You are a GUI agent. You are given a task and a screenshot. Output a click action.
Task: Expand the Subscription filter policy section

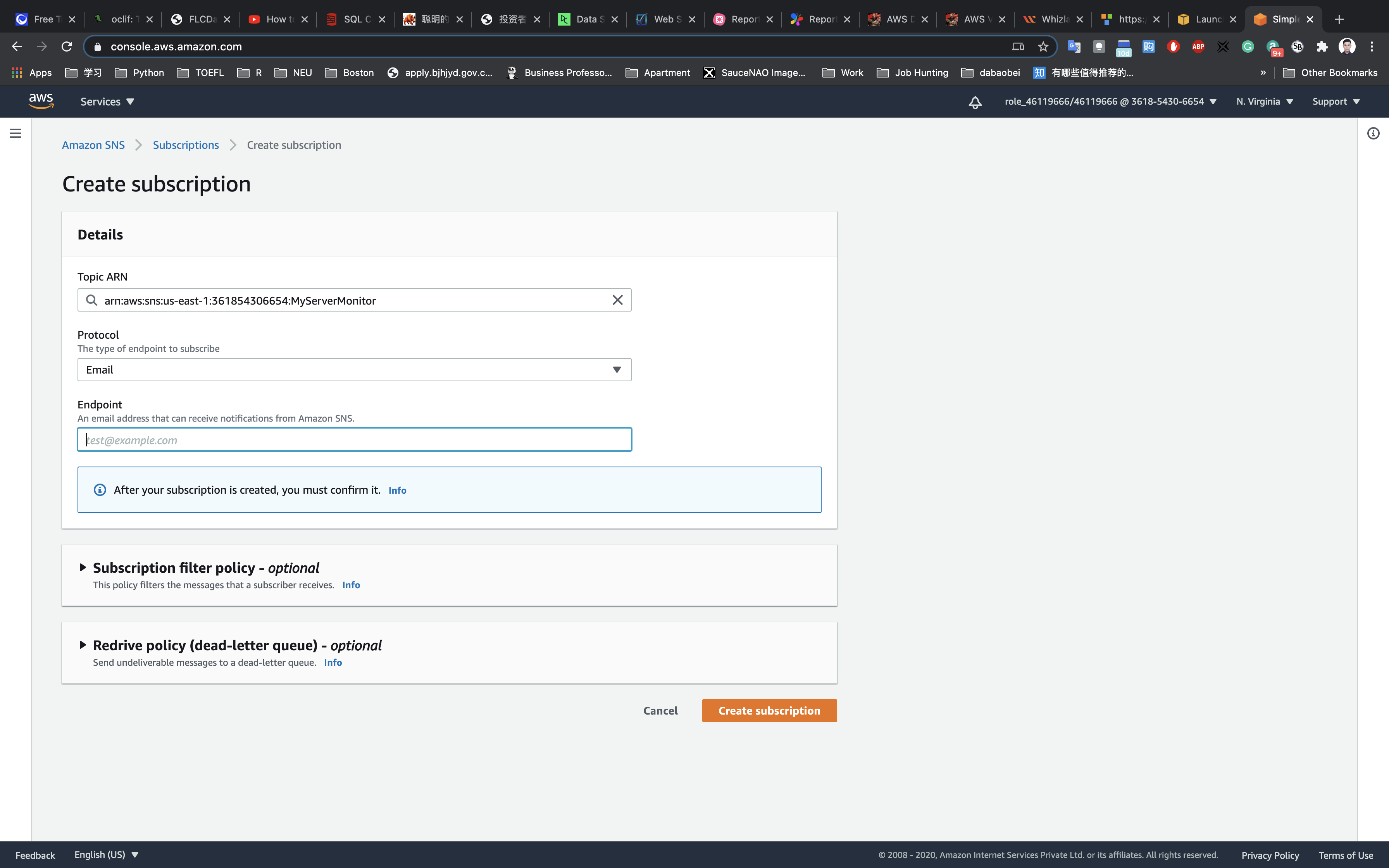[x=83, y=567]
